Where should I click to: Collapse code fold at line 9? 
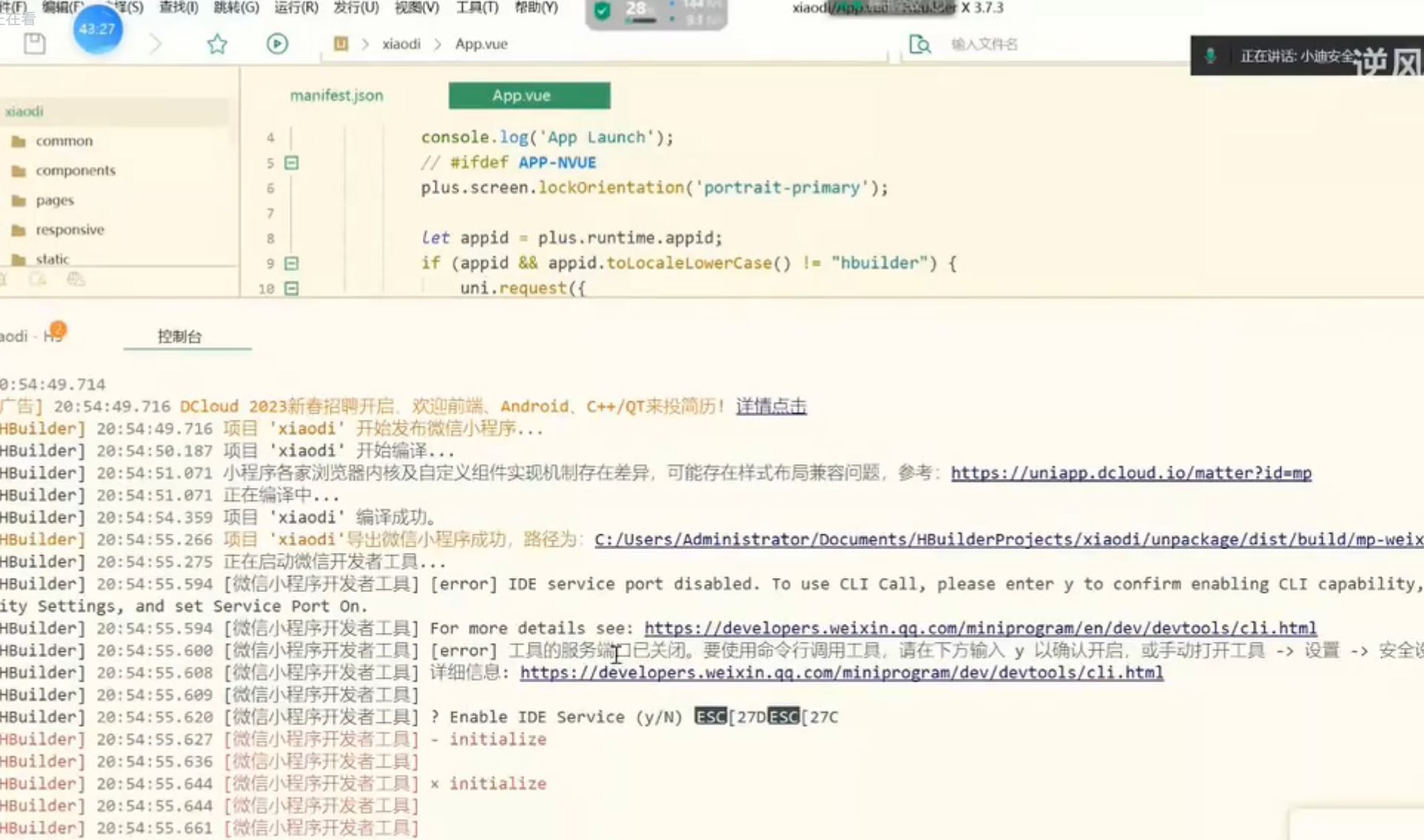292,263
